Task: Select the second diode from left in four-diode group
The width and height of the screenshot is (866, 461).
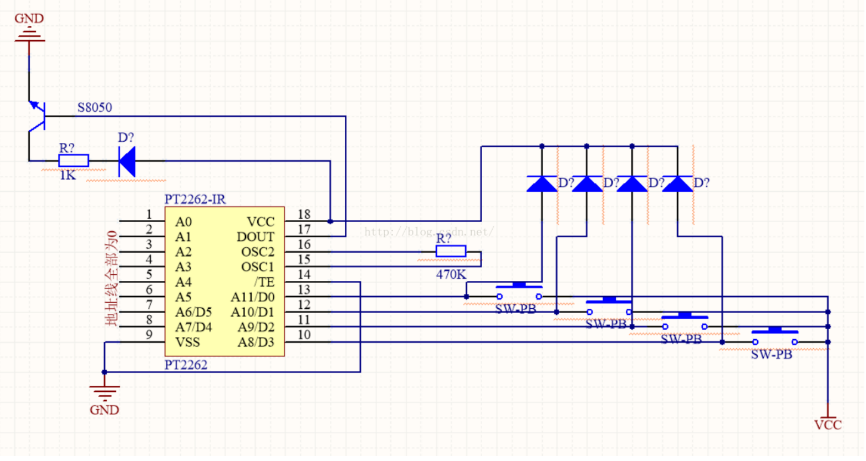Action: coord(587,184)
